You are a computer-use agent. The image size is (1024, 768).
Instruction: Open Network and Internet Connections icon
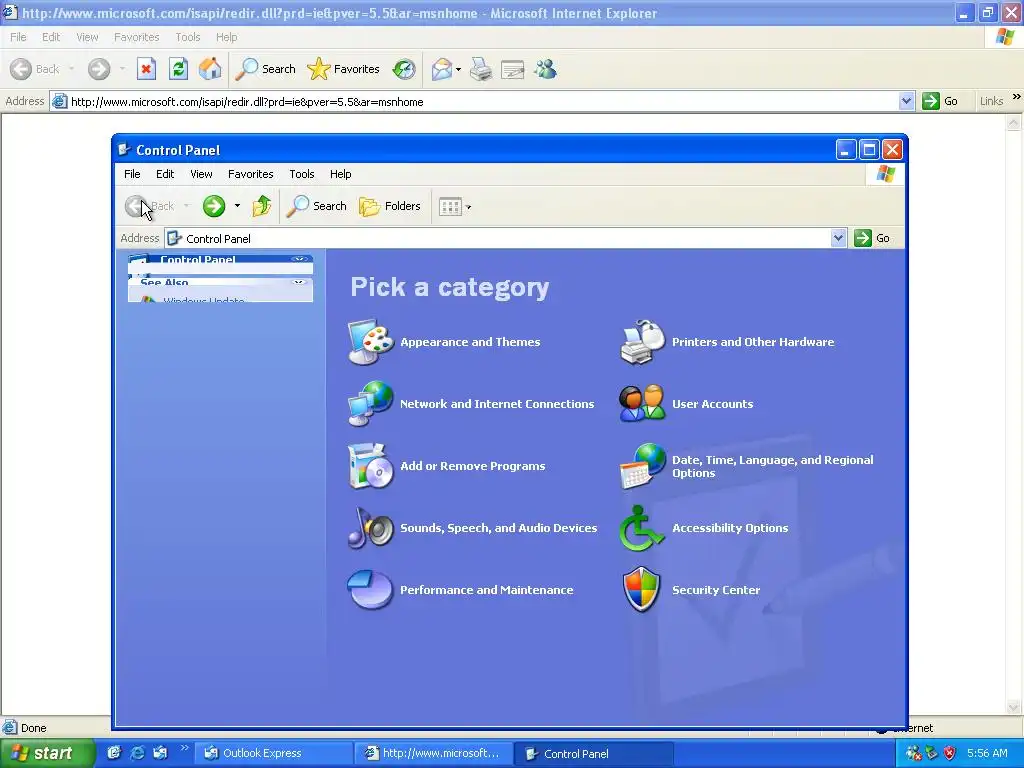pos(370,404)
